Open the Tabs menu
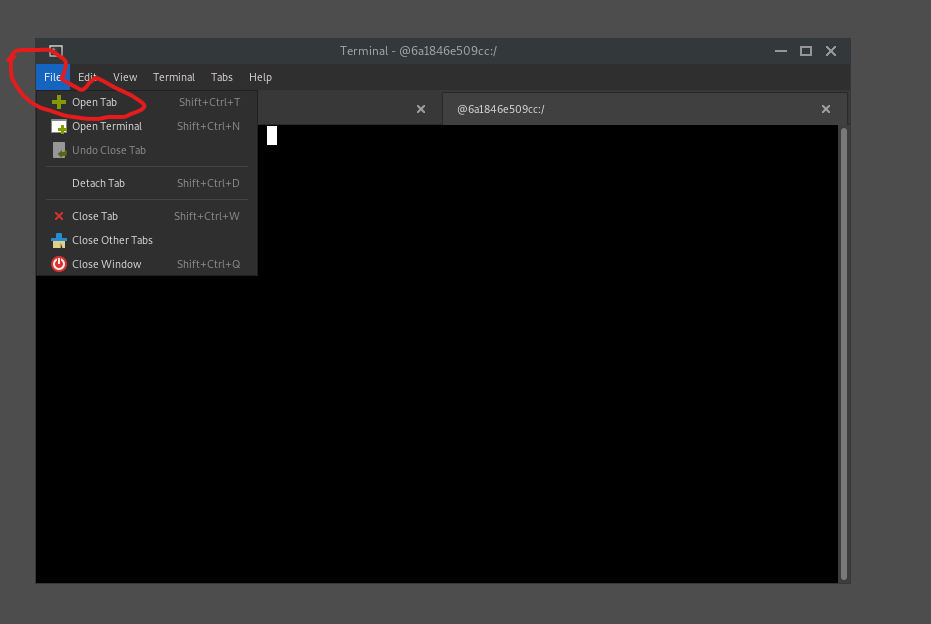 click(x=221, y=77)
